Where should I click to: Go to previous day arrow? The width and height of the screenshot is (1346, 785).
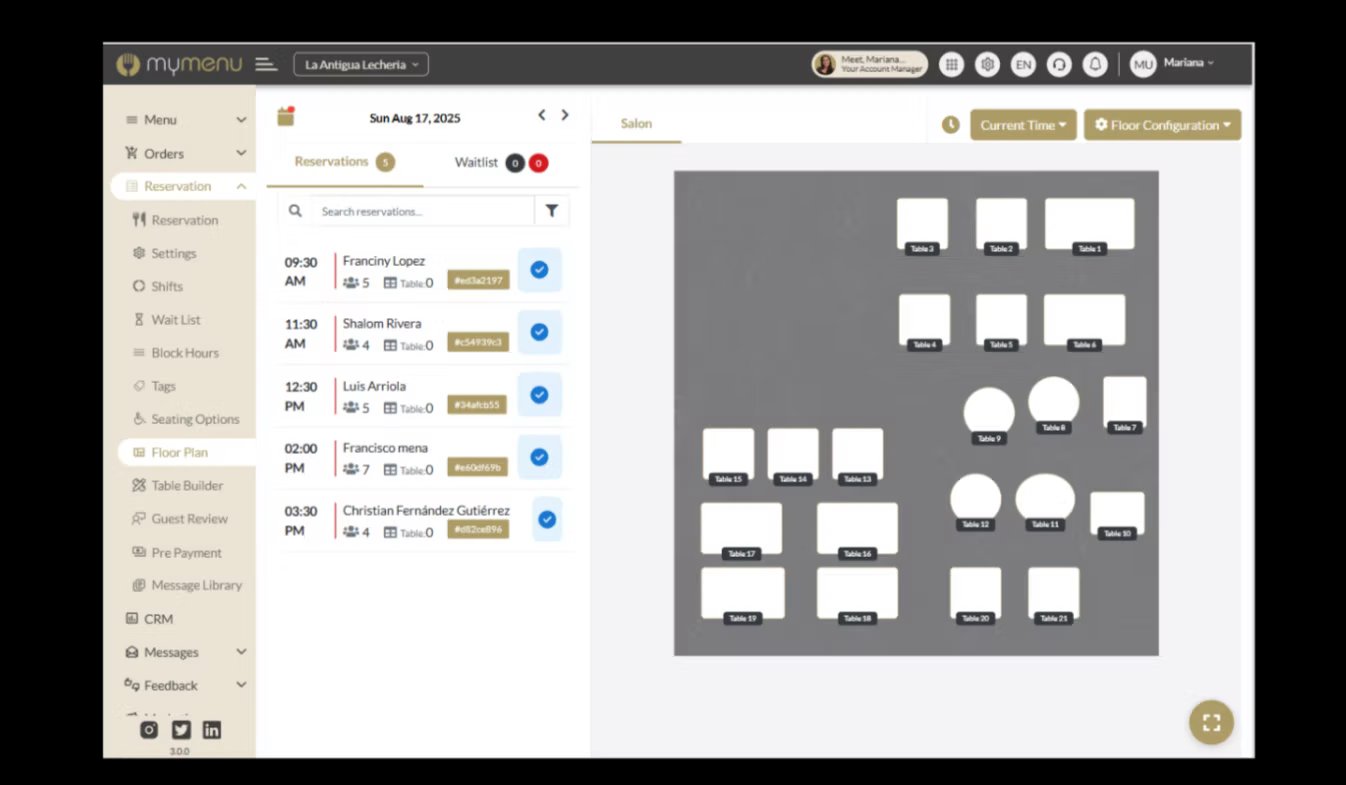[541, 115]
